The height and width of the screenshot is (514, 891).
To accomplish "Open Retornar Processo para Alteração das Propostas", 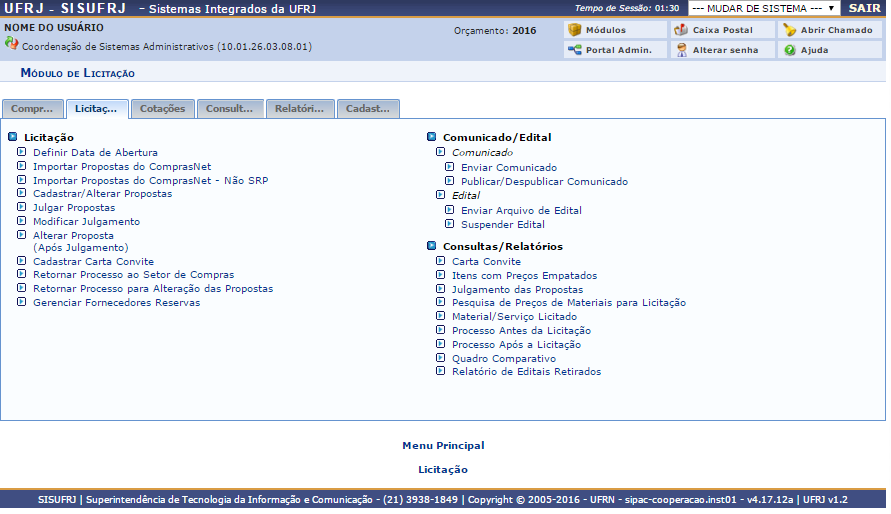I will [x=153, y=289].
